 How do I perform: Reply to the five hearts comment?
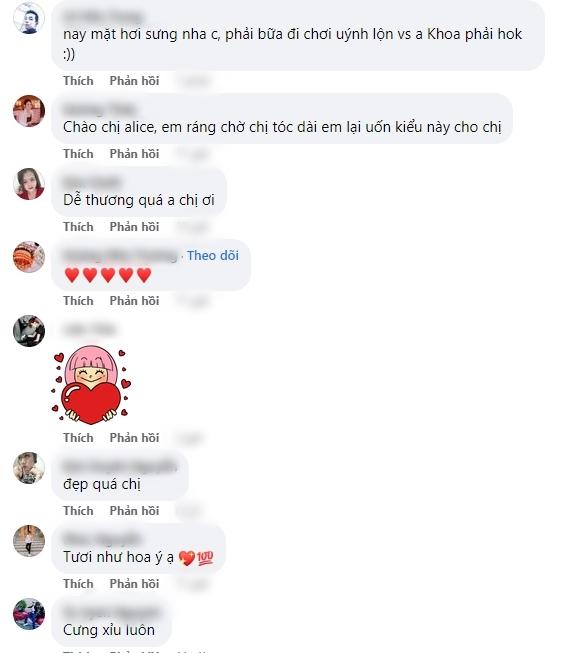[x=134, y=301]
